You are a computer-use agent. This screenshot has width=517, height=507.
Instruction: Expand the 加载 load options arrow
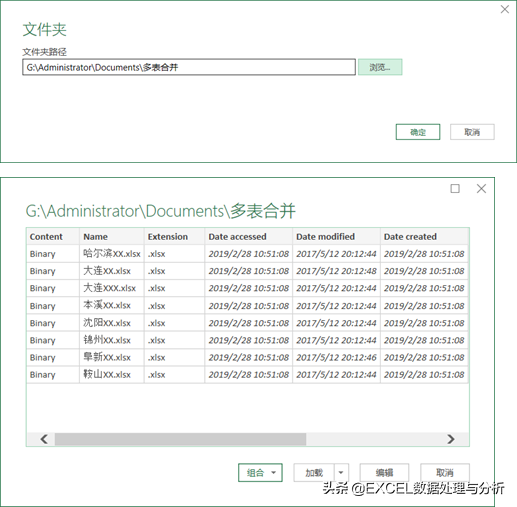point(341,472)
